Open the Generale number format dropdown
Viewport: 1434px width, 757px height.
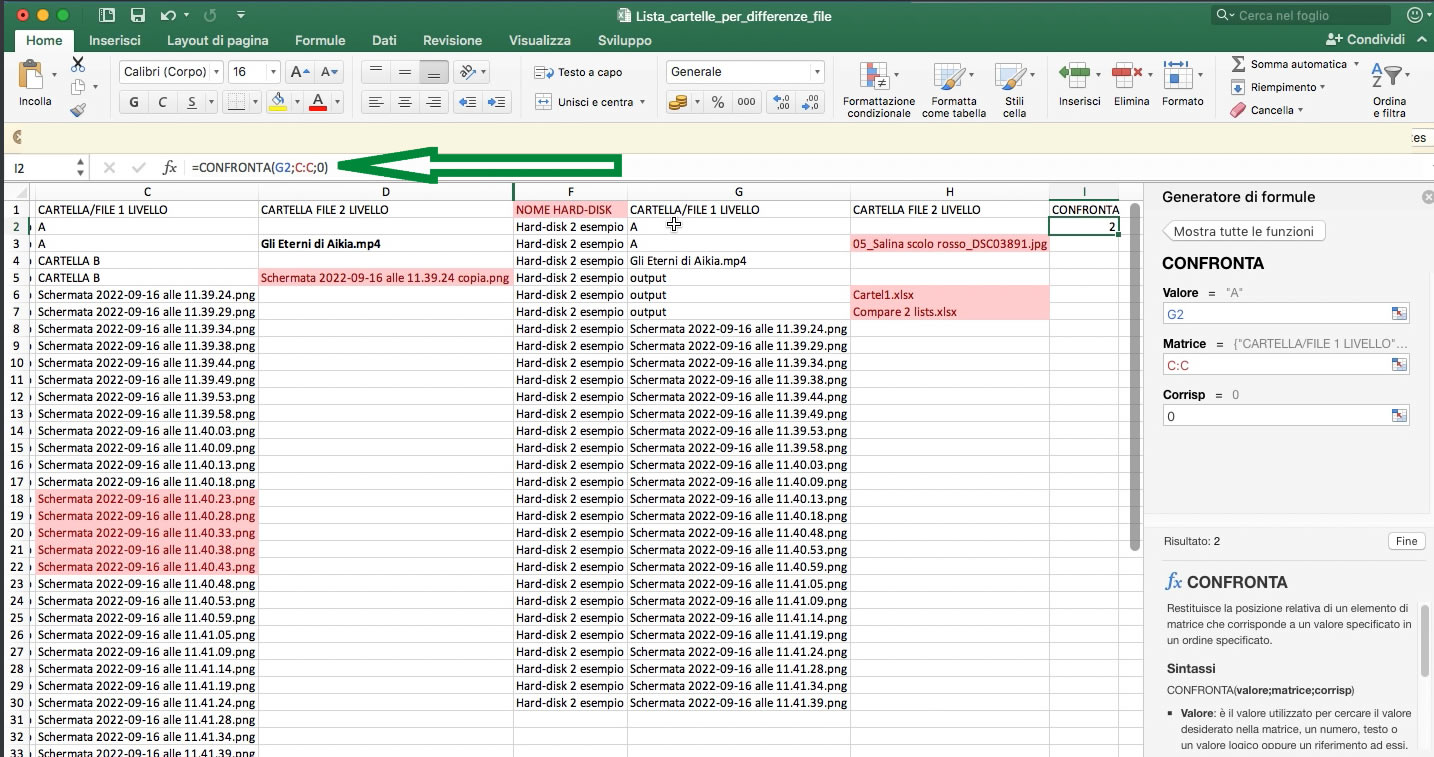click(x=817, y=72)
